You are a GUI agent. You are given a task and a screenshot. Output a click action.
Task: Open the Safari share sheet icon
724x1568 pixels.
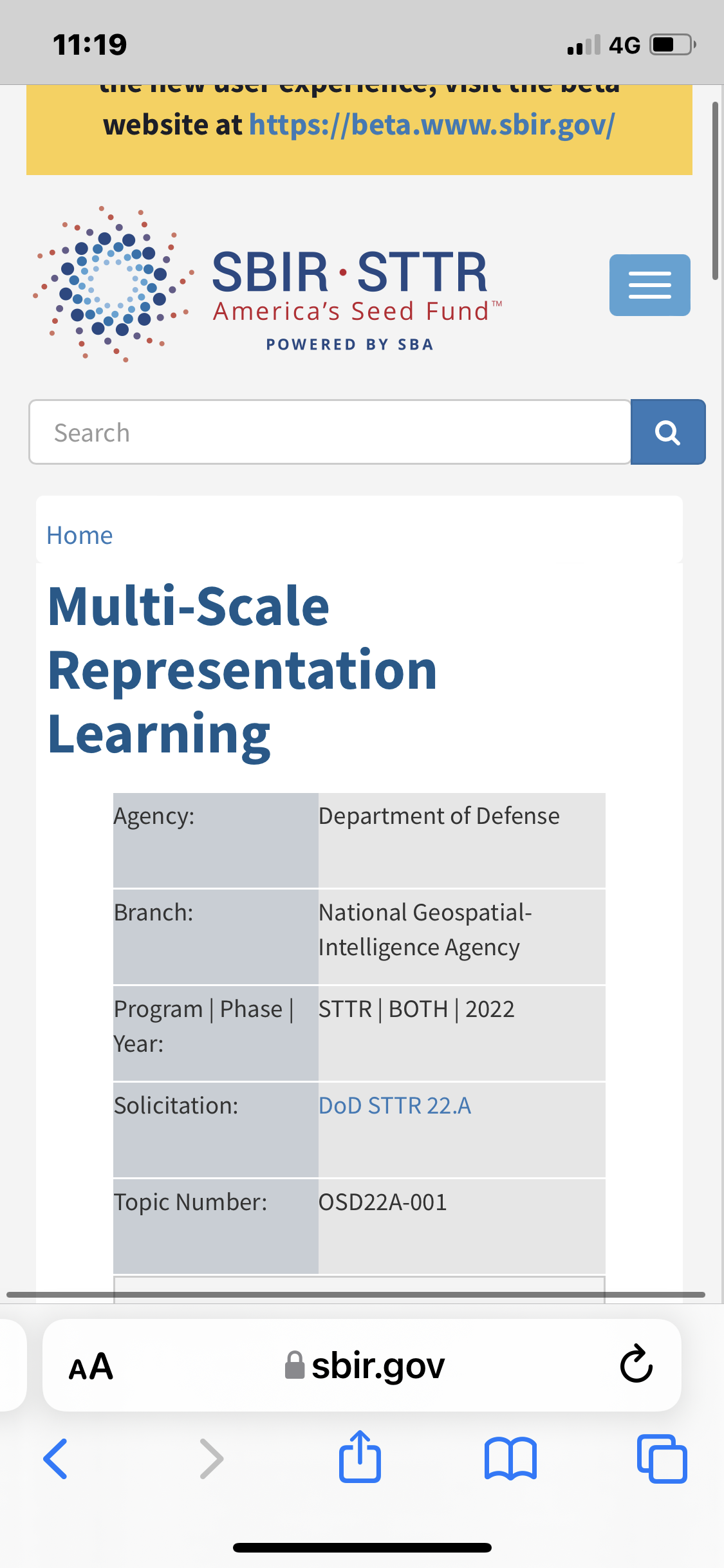click(x=360, y=1457)
